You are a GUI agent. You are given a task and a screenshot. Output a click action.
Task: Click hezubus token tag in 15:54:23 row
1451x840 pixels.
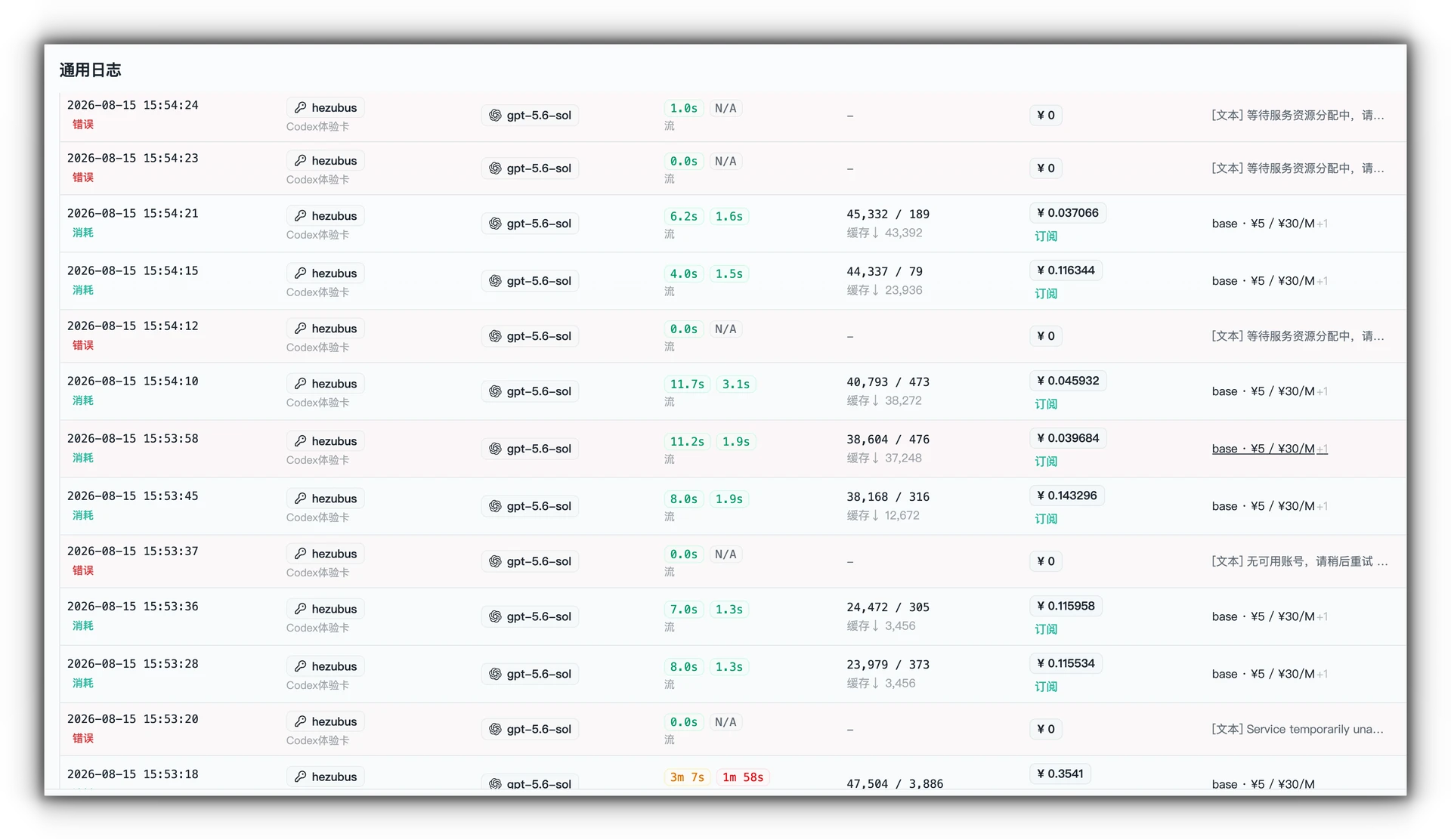point(326,160)
